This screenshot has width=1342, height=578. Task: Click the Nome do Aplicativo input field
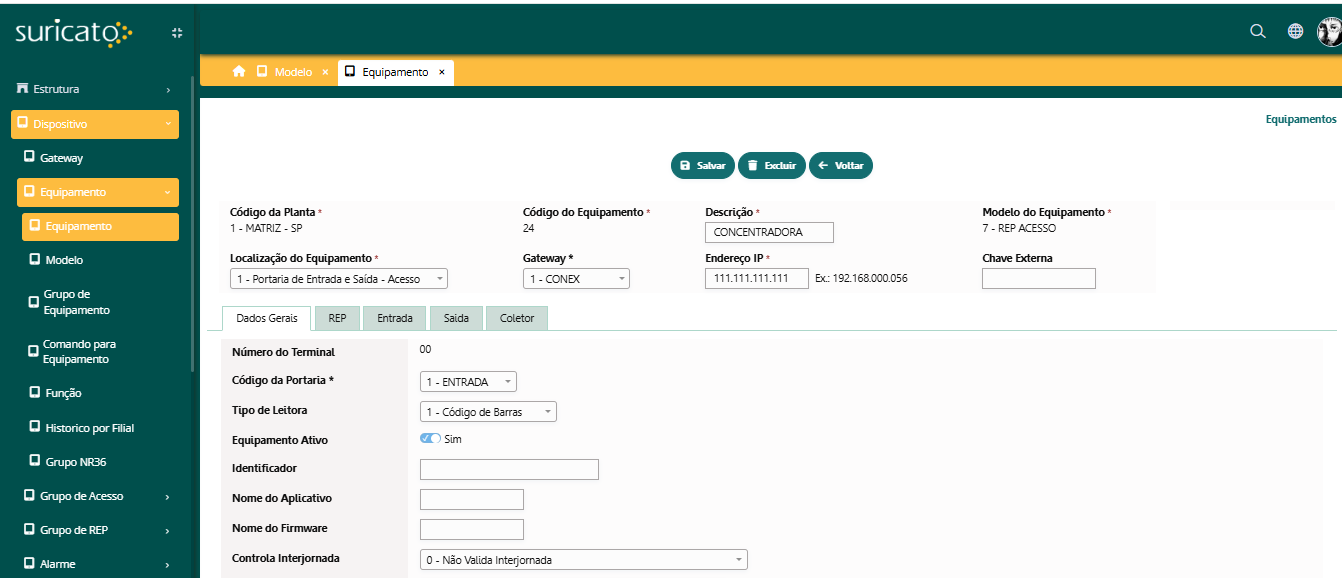point(472,500)
